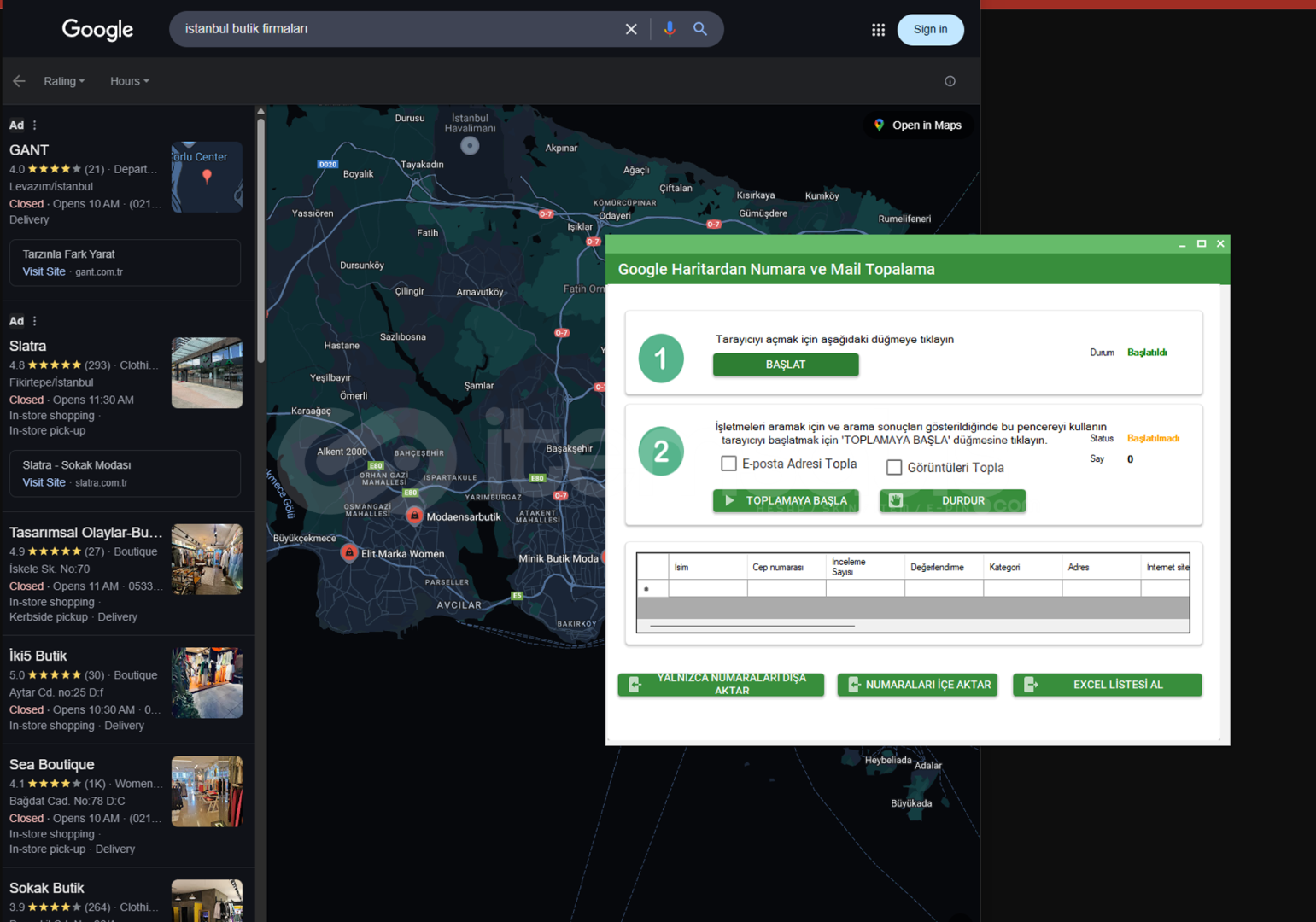Open the Google apps grid
1316x922 pixels.
(878, 30)
